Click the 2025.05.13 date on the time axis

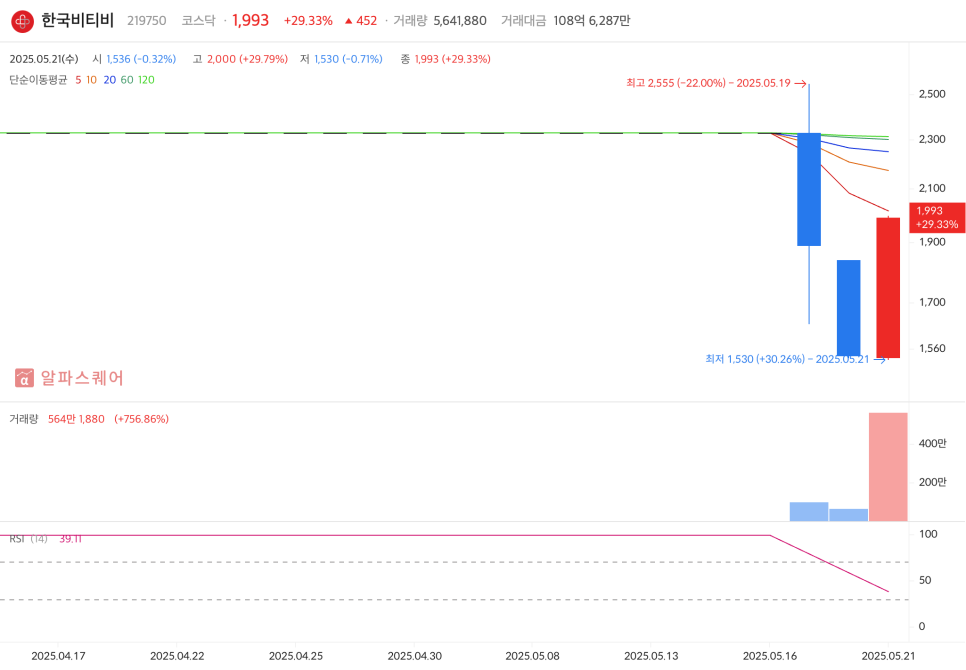tap(651, 656)
